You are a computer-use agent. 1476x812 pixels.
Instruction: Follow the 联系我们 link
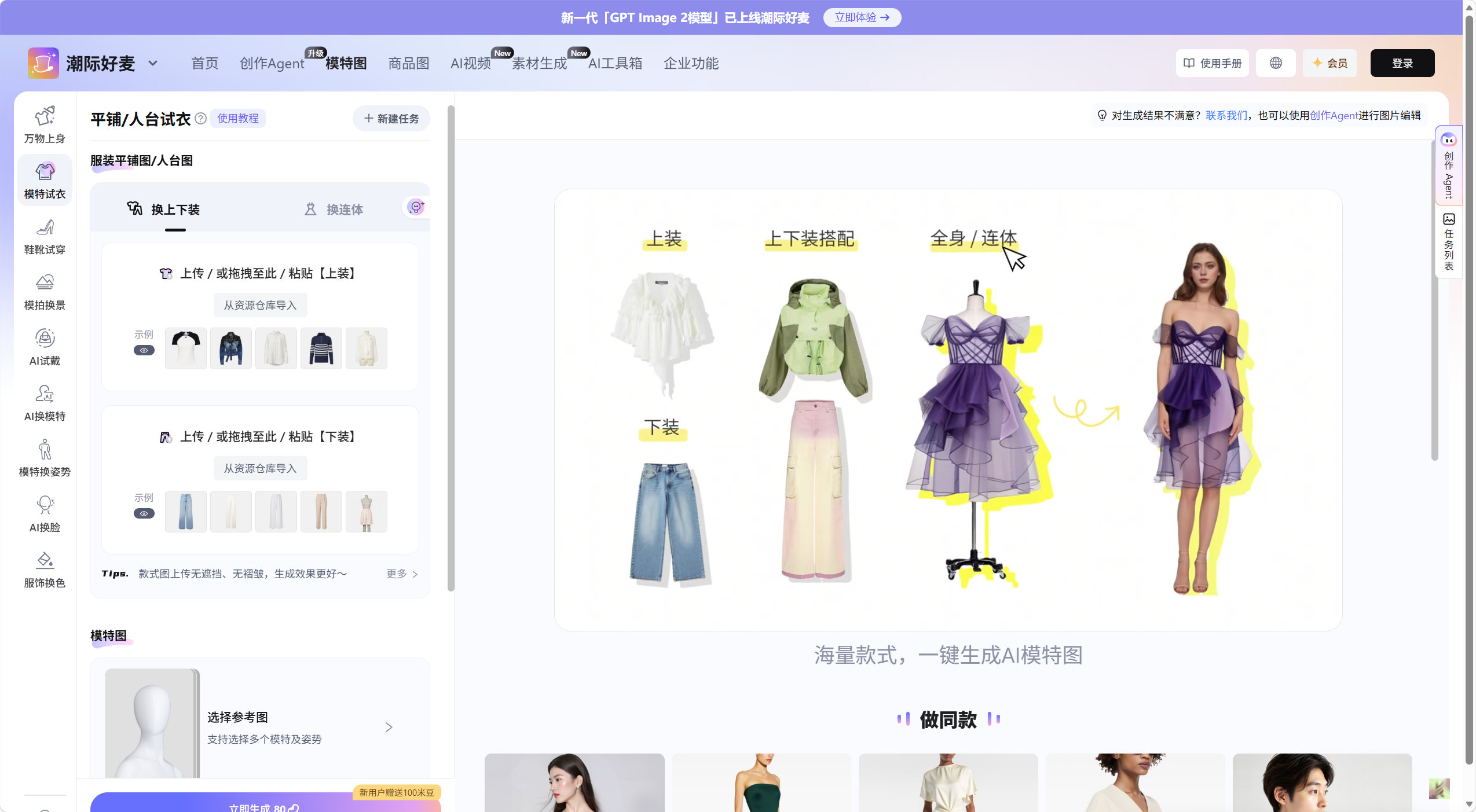coord(1226,115)
